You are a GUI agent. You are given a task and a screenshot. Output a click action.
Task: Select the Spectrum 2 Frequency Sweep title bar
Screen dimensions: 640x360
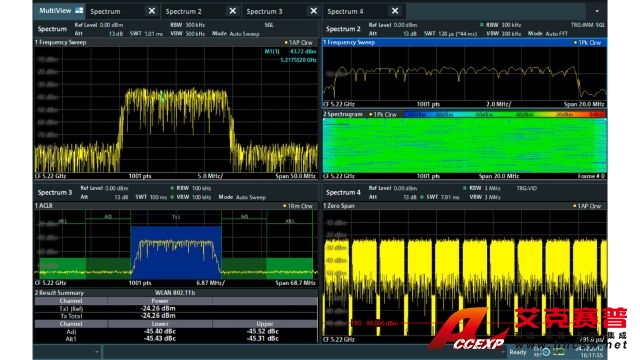[464, 42]
